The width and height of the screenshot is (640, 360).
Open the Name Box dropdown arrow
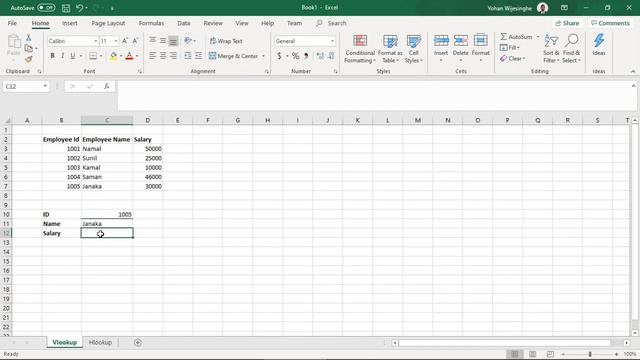[x=45, y=87]
